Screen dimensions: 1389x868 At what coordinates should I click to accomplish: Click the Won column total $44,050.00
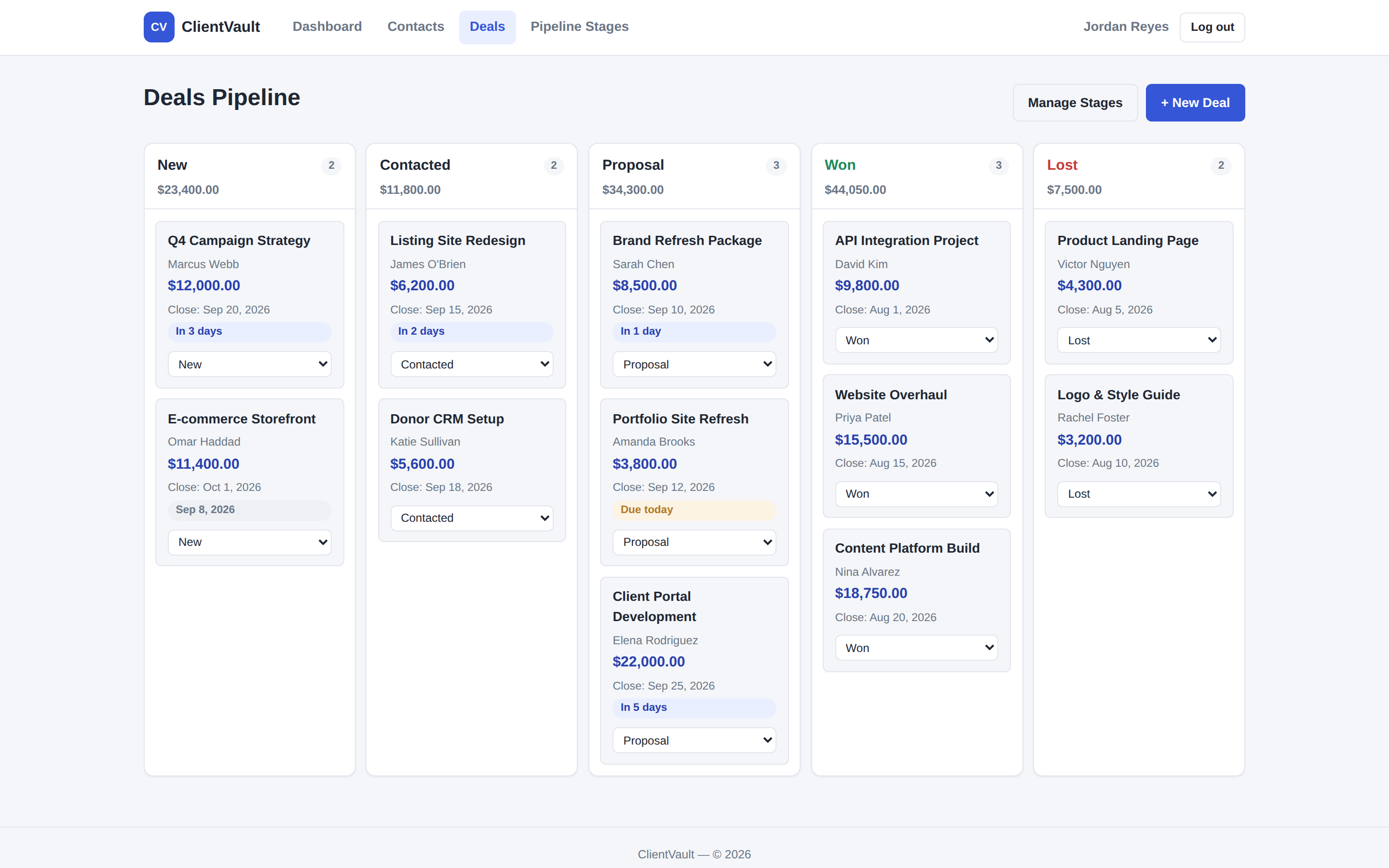[855, 190]
